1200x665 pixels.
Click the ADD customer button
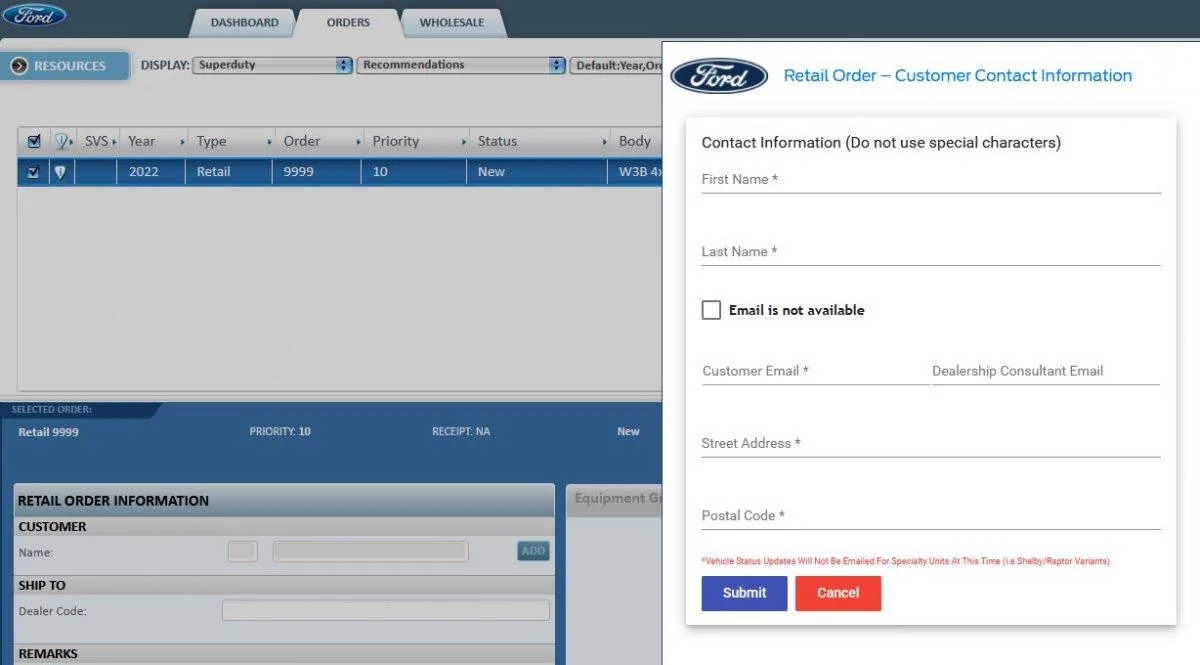[533, 551]
